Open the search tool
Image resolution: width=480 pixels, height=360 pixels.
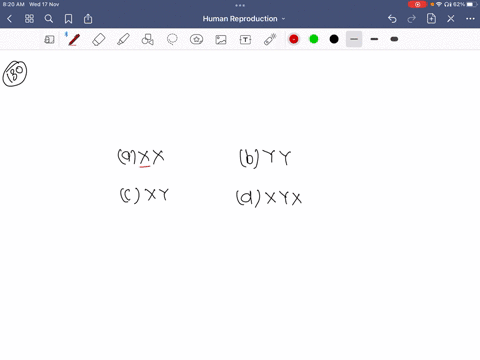click(49, 19)
